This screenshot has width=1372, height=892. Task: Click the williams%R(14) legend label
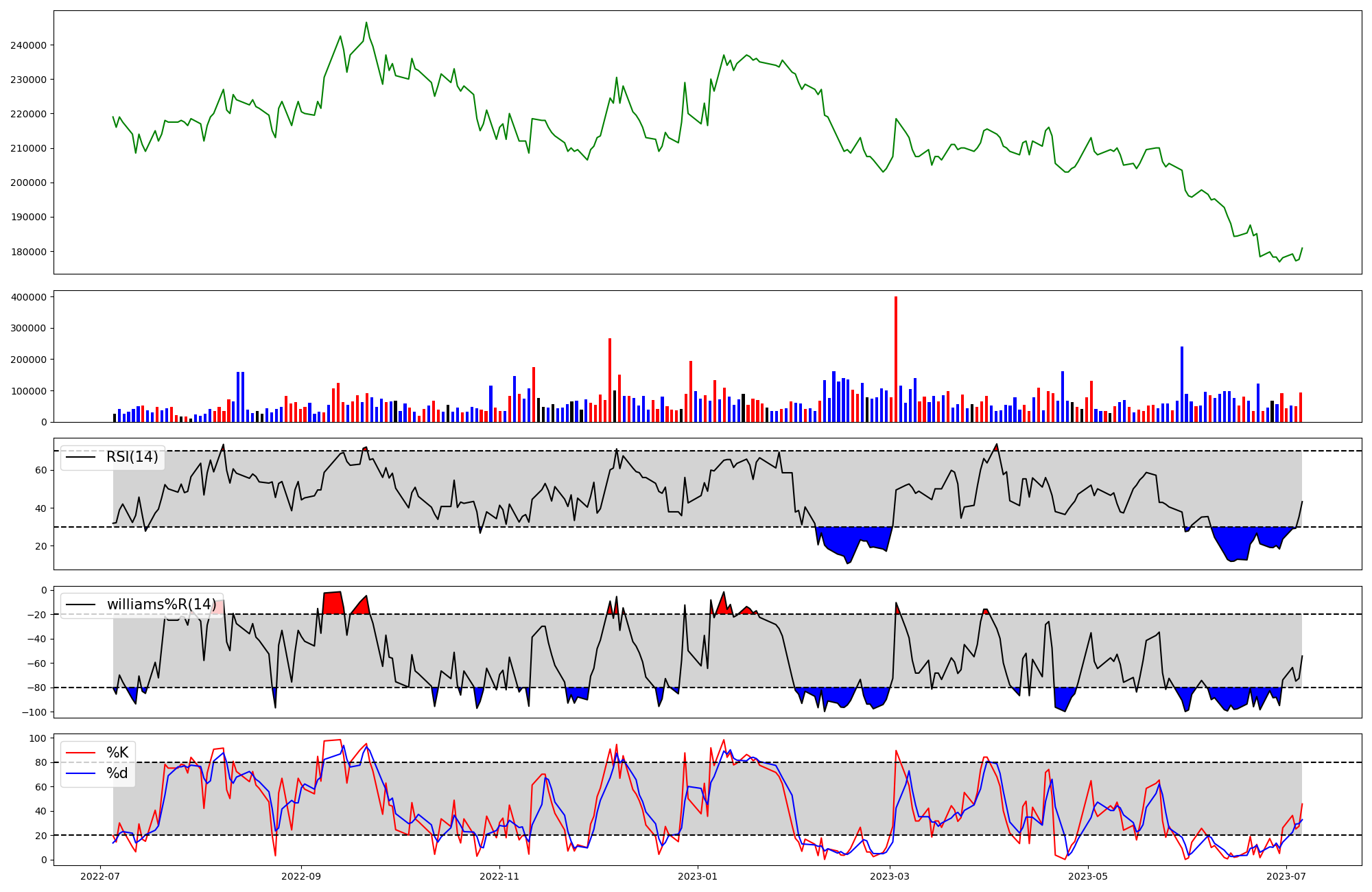click(x=161, y=605)
